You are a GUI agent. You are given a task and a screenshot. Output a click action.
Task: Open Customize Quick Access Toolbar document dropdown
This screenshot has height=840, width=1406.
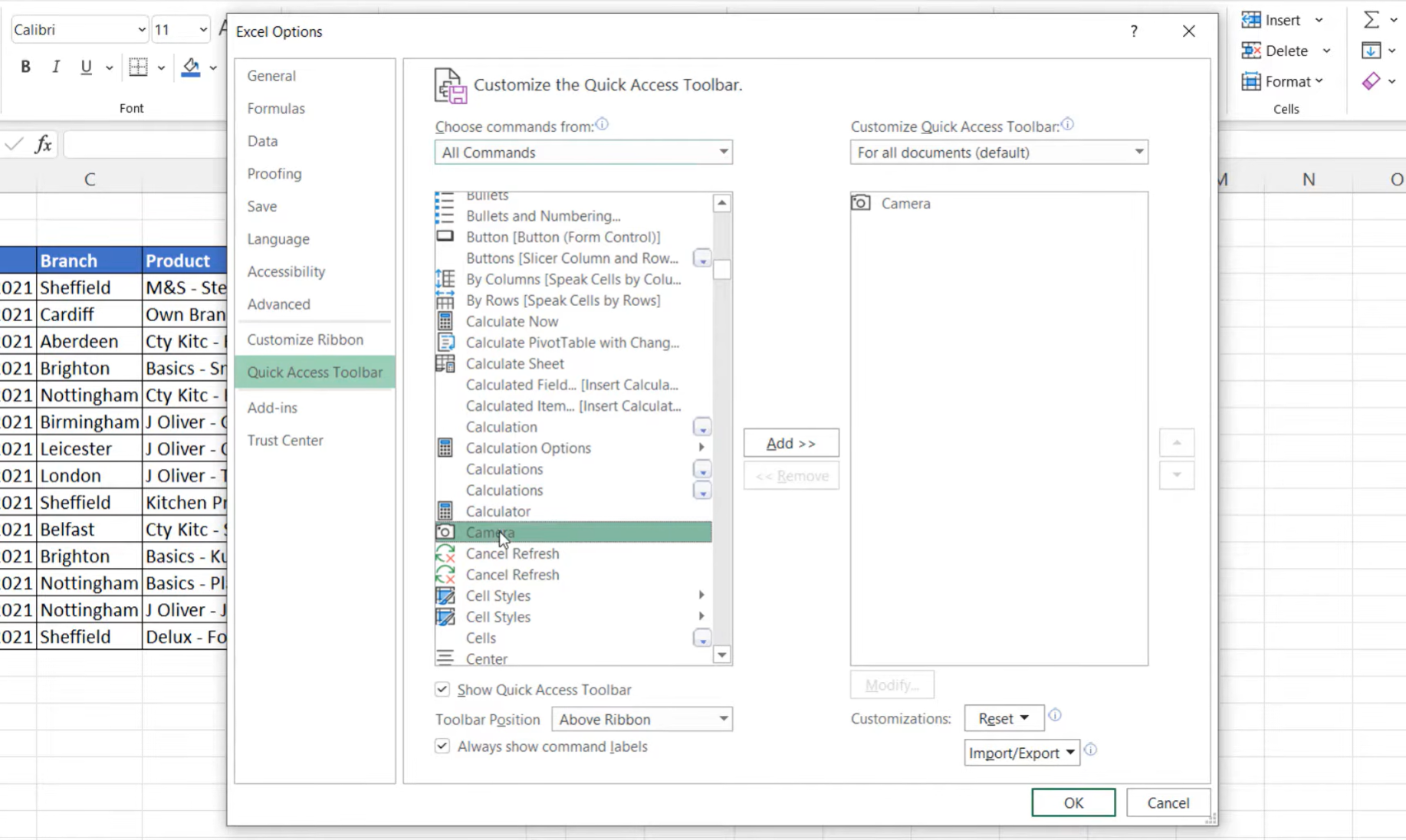[x=999, y=152]
